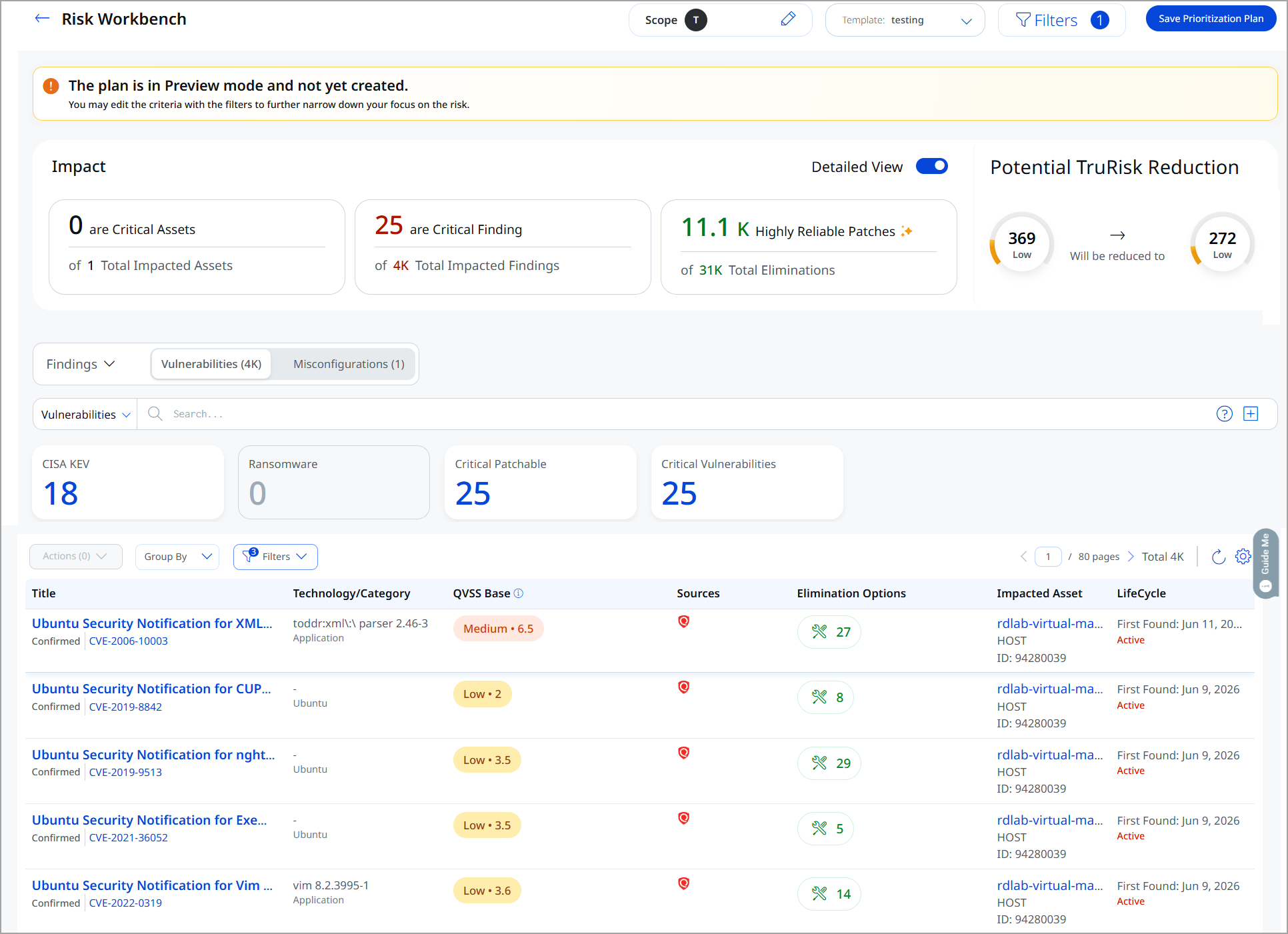Screen dimensions: 1288x934
Task: Toggle the Detailed View switch
Action: [x=931, y=166]
